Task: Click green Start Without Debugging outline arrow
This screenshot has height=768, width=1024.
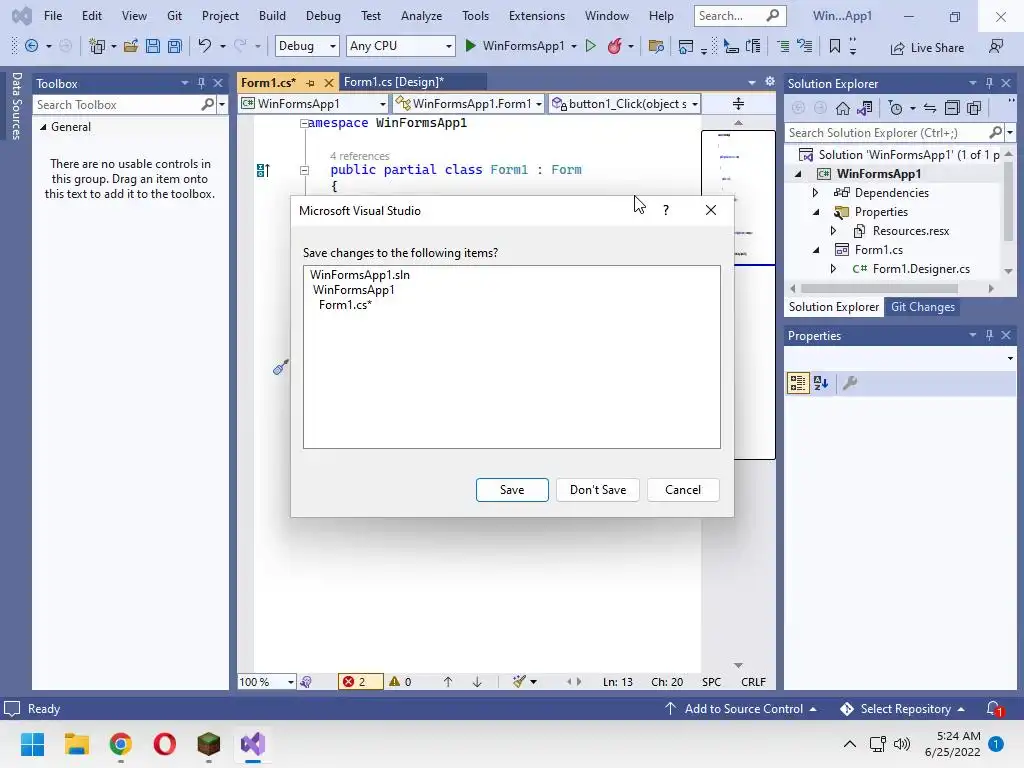Action: (x=591, y=46)
